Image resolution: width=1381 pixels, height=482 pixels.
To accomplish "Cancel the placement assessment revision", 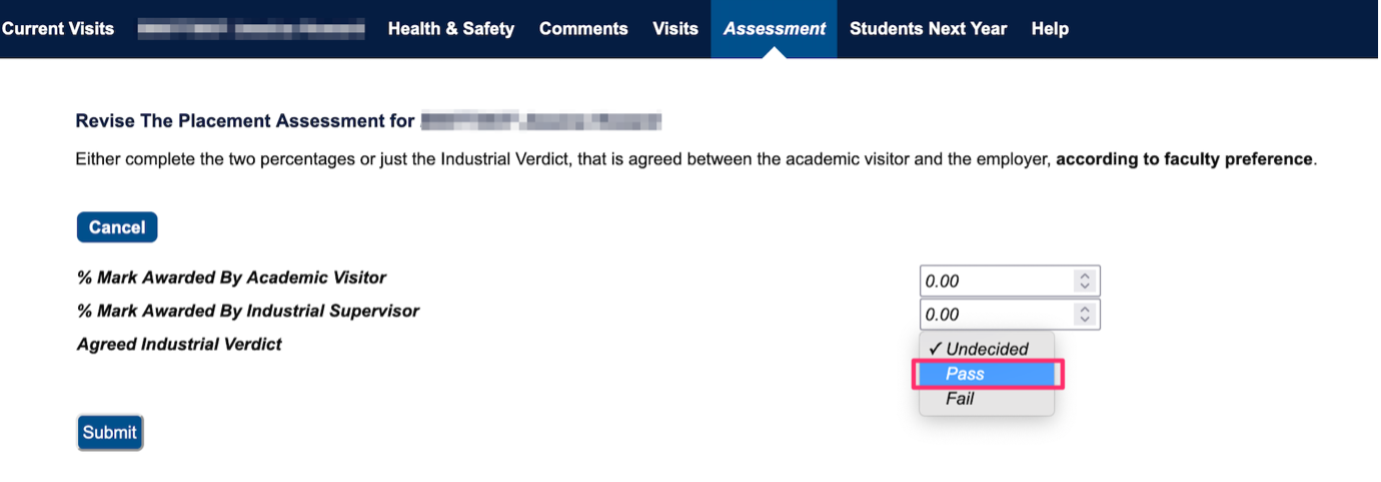I will click(117, 228).
